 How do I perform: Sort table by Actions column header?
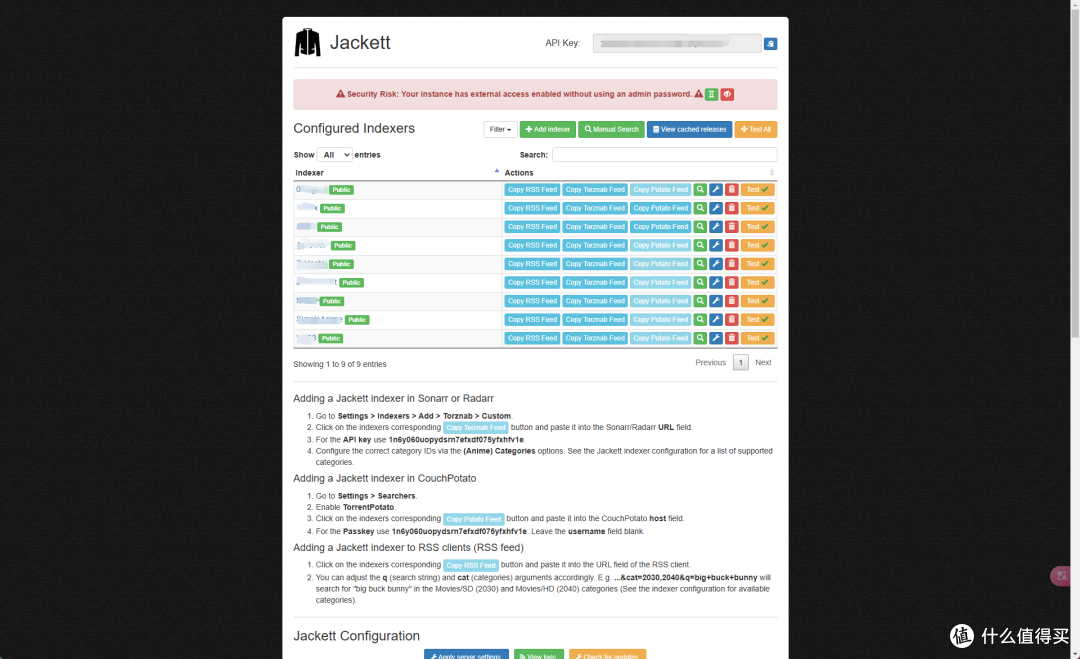pyautogui.click(x=639, y=173)
